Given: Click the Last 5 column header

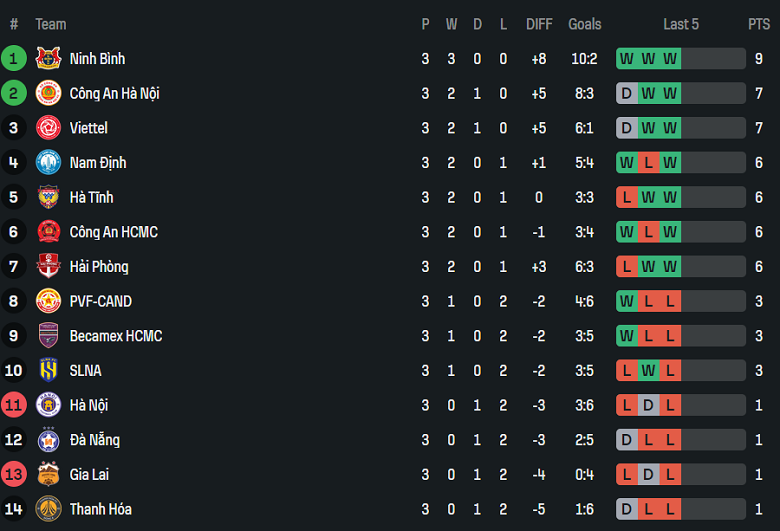Looking at the screenshot, I should tap(681, 24).
